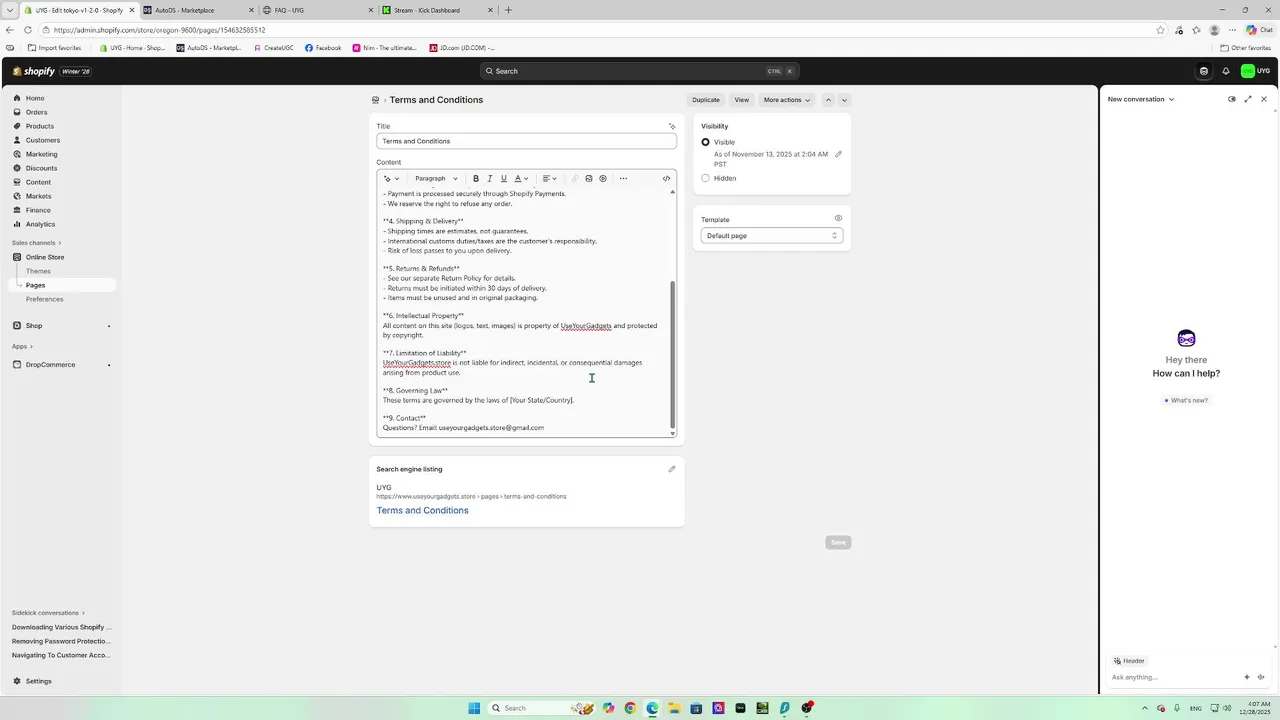Click the Ask anything input field
The height and width of the screenshot is (720, 1280).
[x=1173, y=677]
